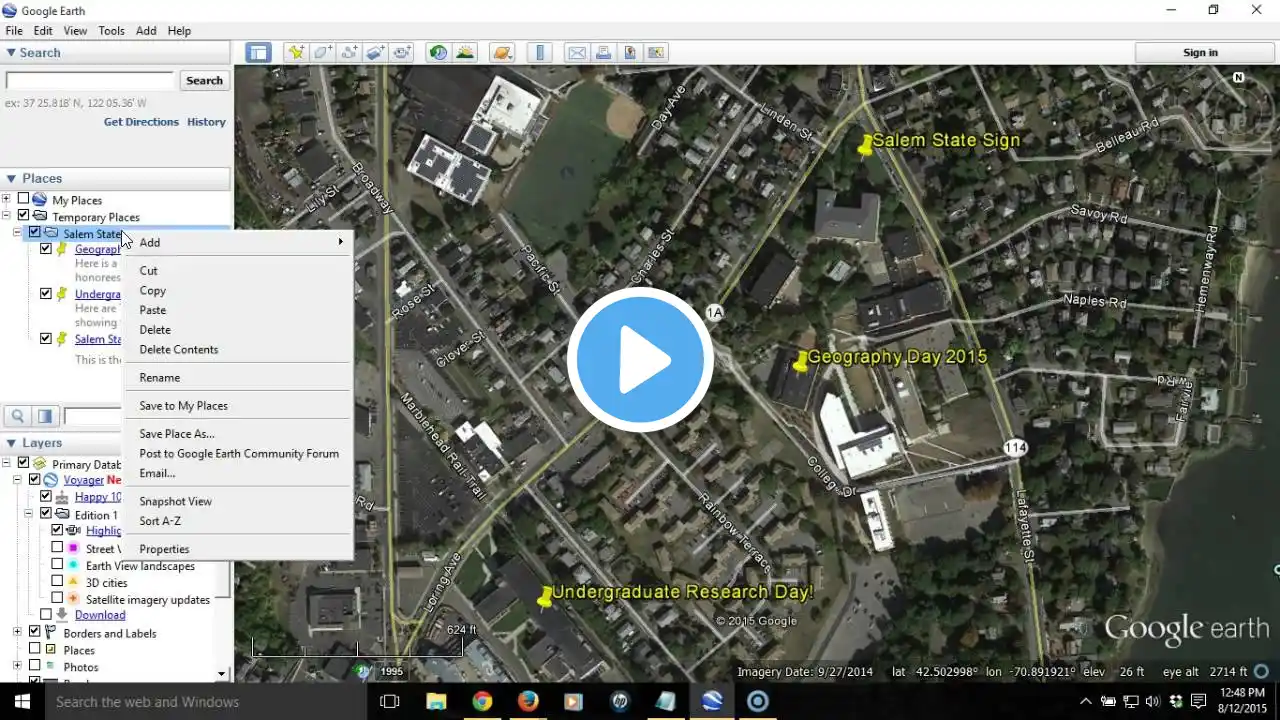The image size is (1280, 720).
Task: Click the Download link in Layers
Action: [100, 615]
